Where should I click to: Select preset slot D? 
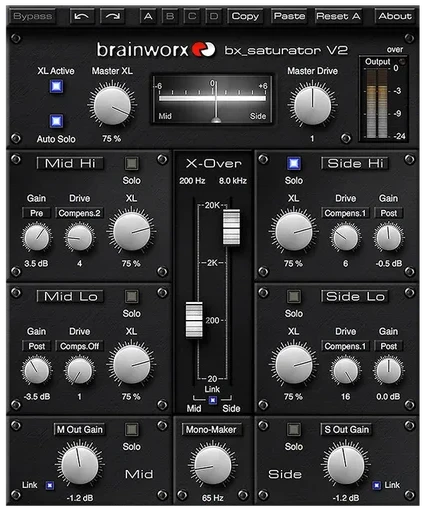214,16
